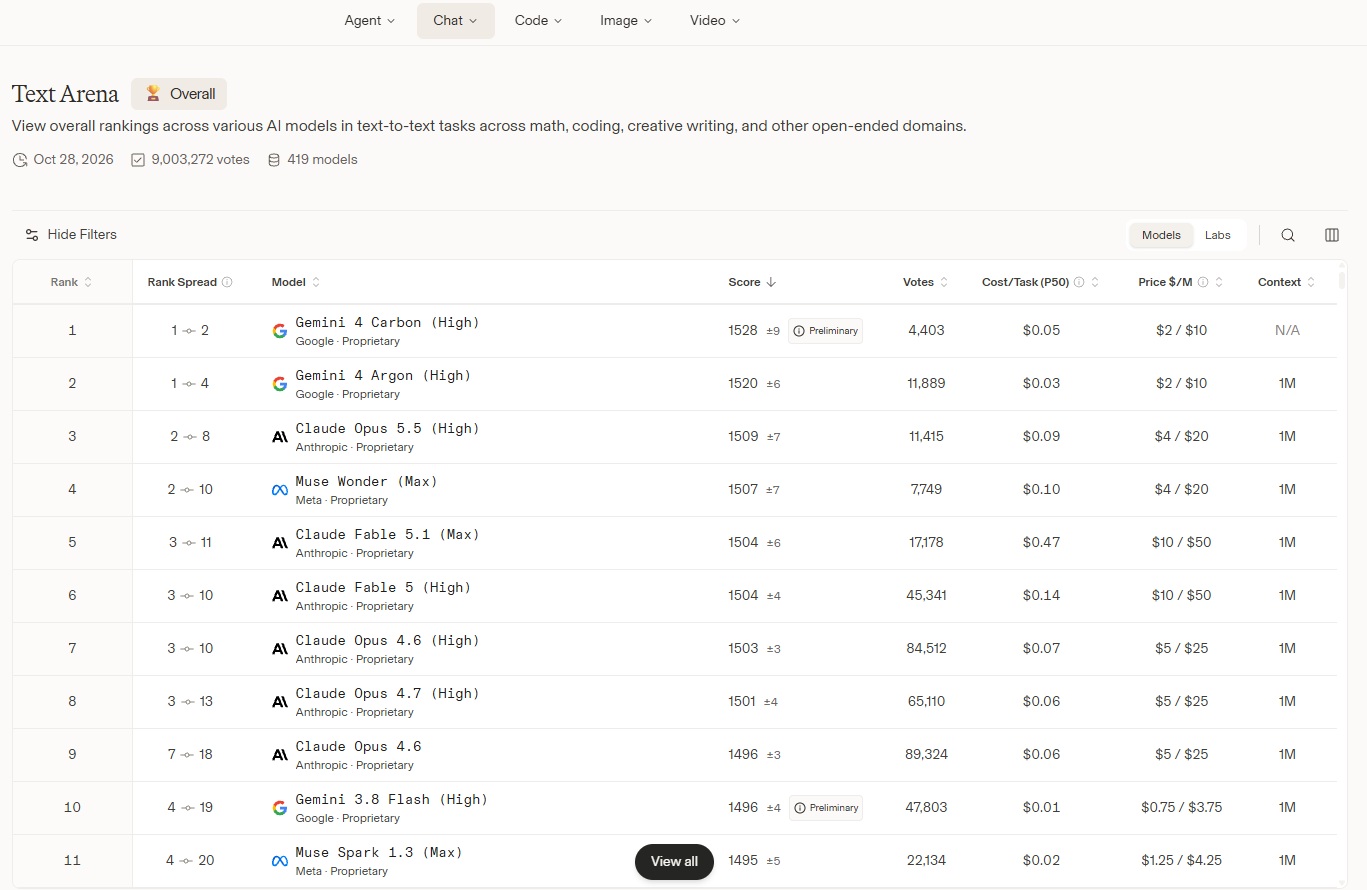Screen dimensions: 1367x890
Task: Select the Models view toggle
Action: pyautogui.click(x=1161, y=235)
